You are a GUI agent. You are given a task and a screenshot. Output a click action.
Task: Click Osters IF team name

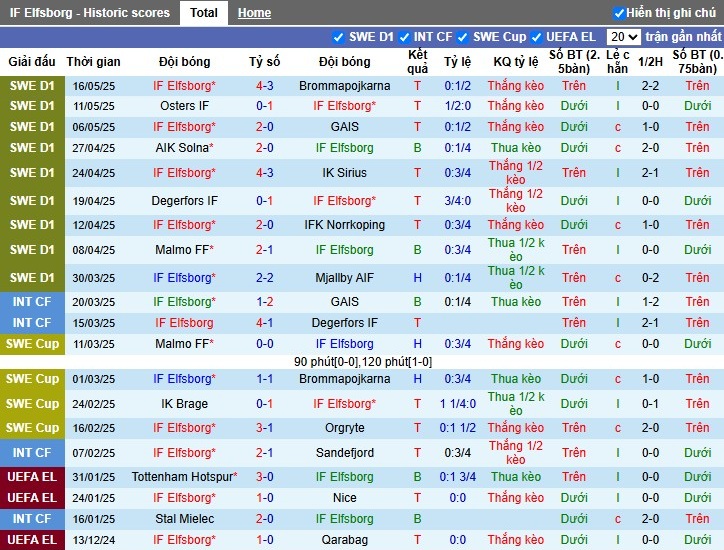coord(184,106)
